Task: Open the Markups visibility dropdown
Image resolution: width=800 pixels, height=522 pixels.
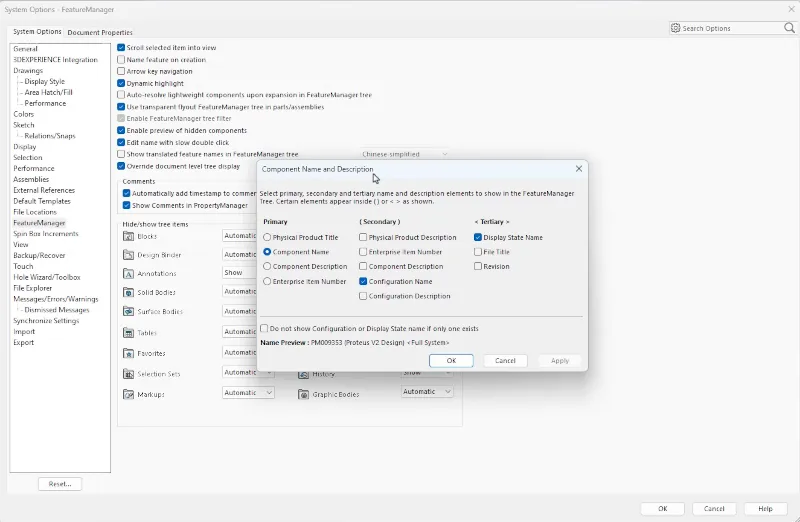Action: click(247, 393)
